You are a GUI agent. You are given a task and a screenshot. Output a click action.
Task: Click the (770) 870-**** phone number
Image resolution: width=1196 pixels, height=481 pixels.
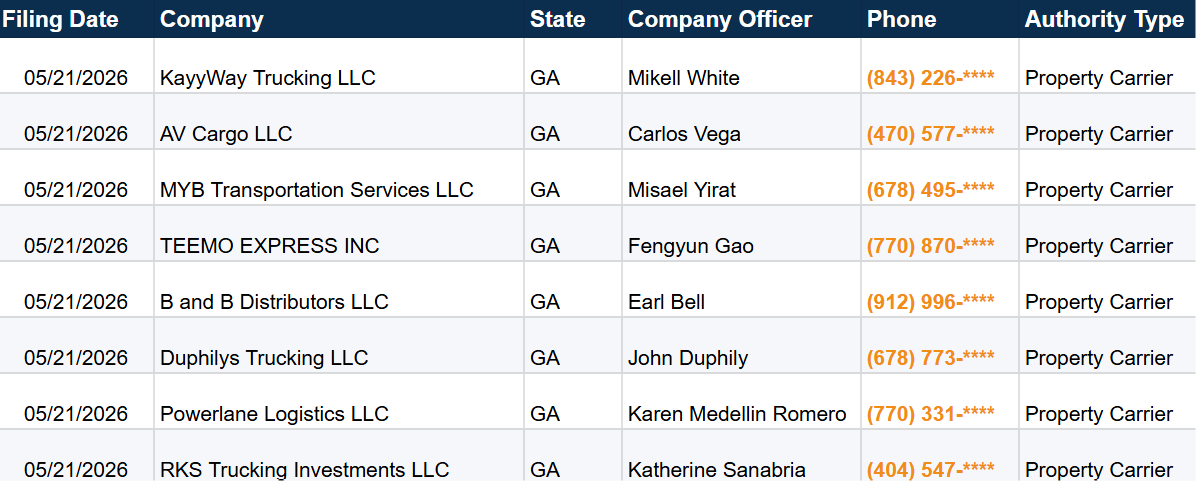pos(931,245)
